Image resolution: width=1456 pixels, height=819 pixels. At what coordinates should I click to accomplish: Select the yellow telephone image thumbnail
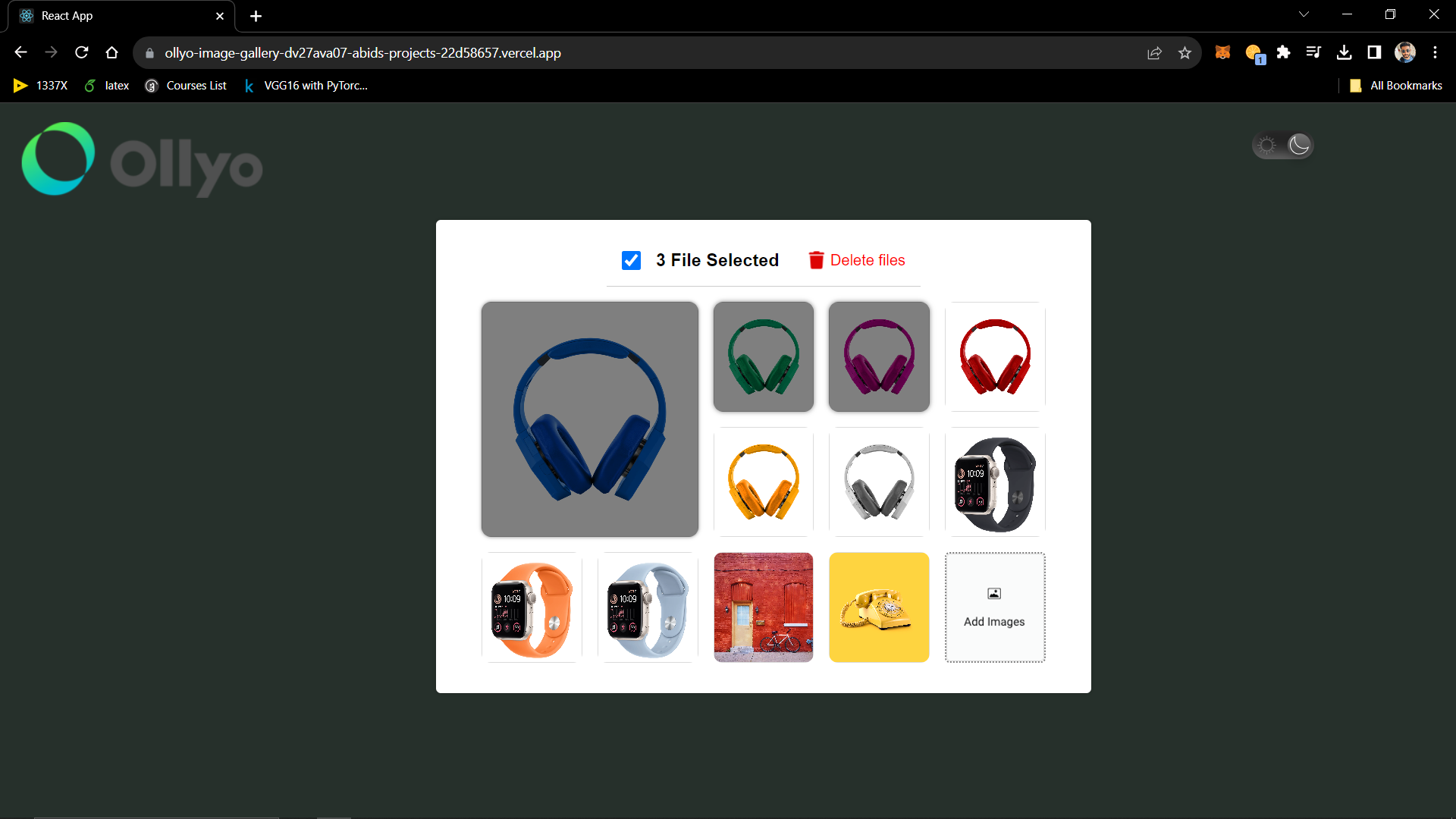pos(878,607)
